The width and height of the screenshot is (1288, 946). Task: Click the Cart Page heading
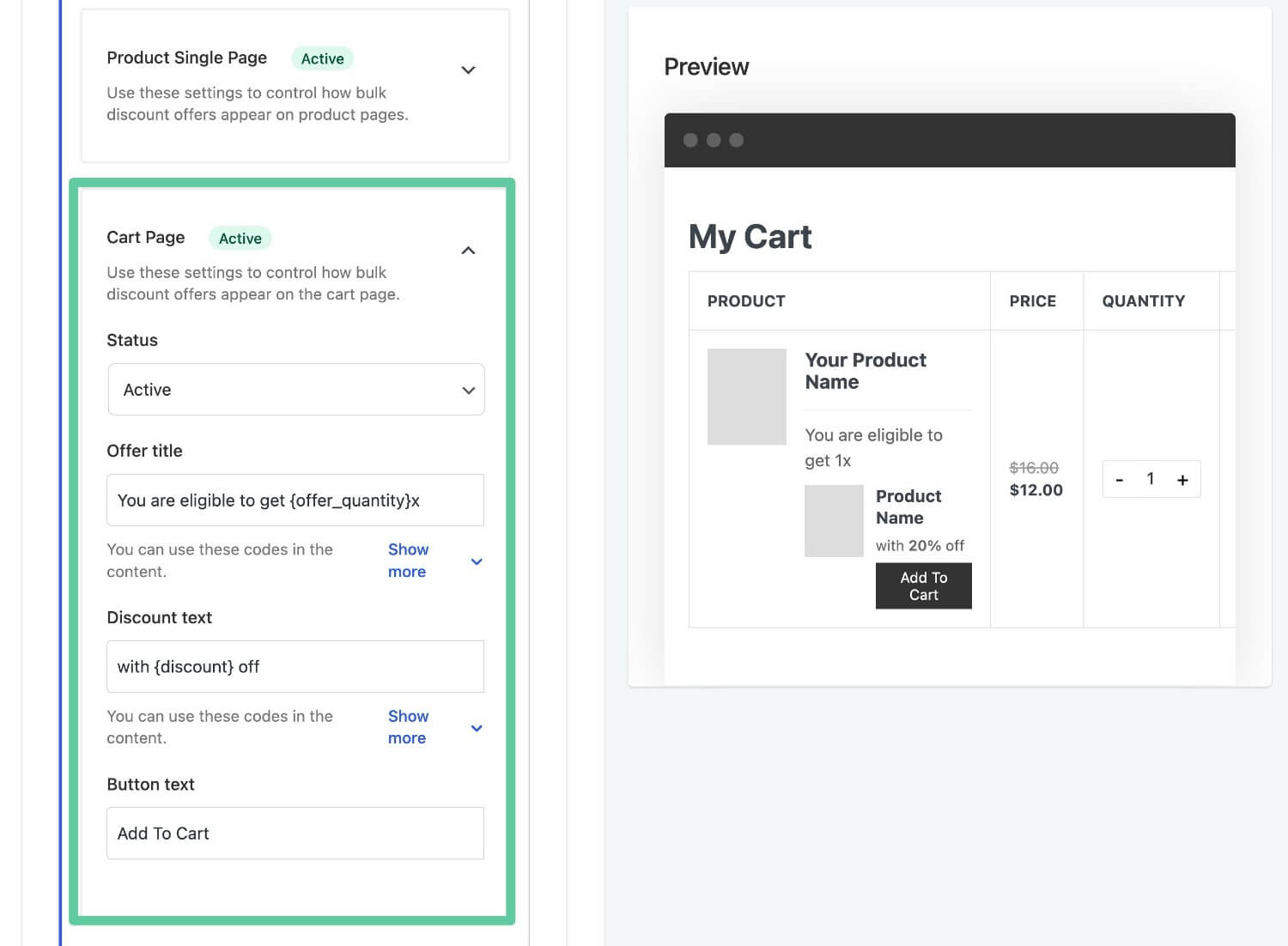tap(146, 238)
